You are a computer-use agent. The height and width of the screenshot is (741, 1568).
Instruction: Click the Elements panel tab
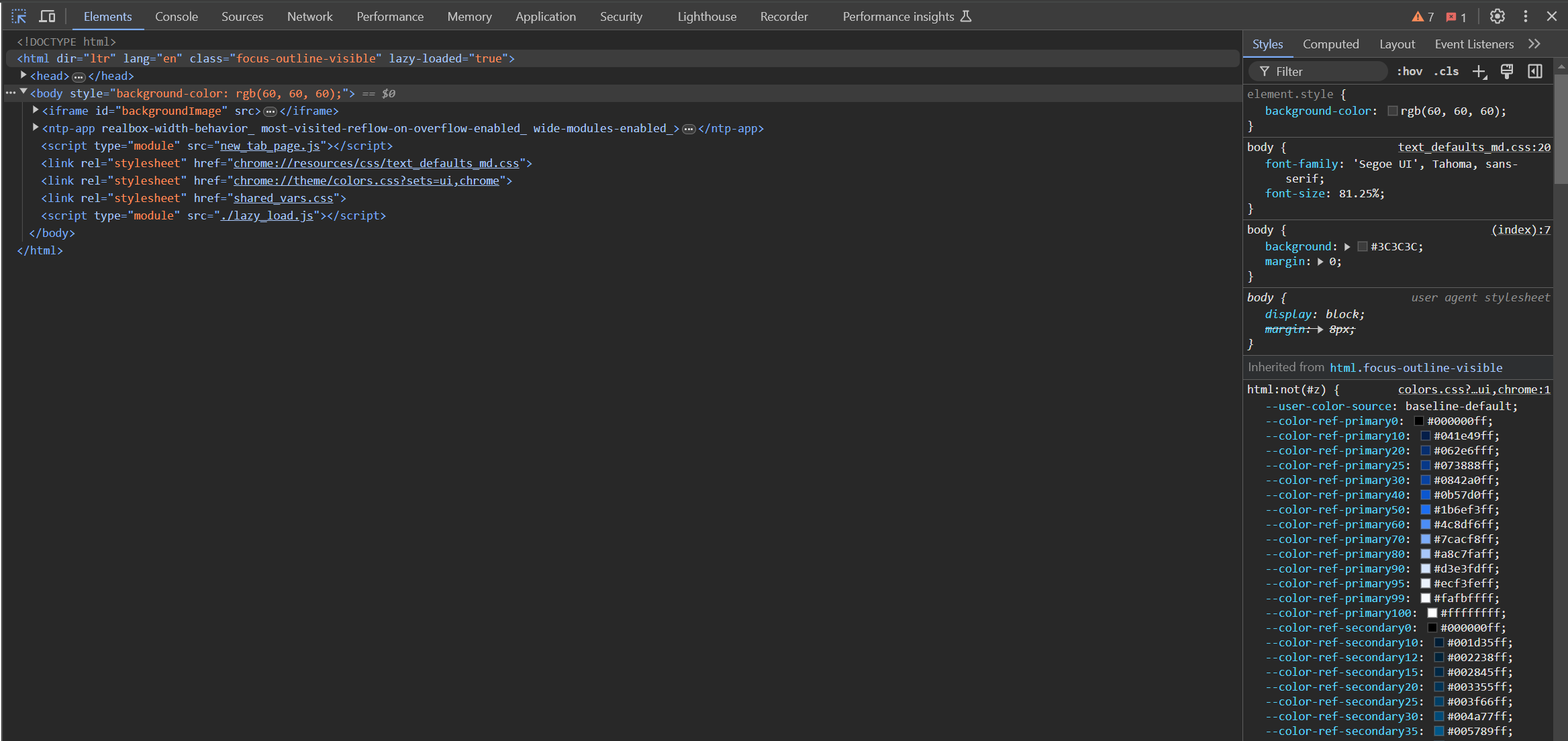(x=107, y=16)
